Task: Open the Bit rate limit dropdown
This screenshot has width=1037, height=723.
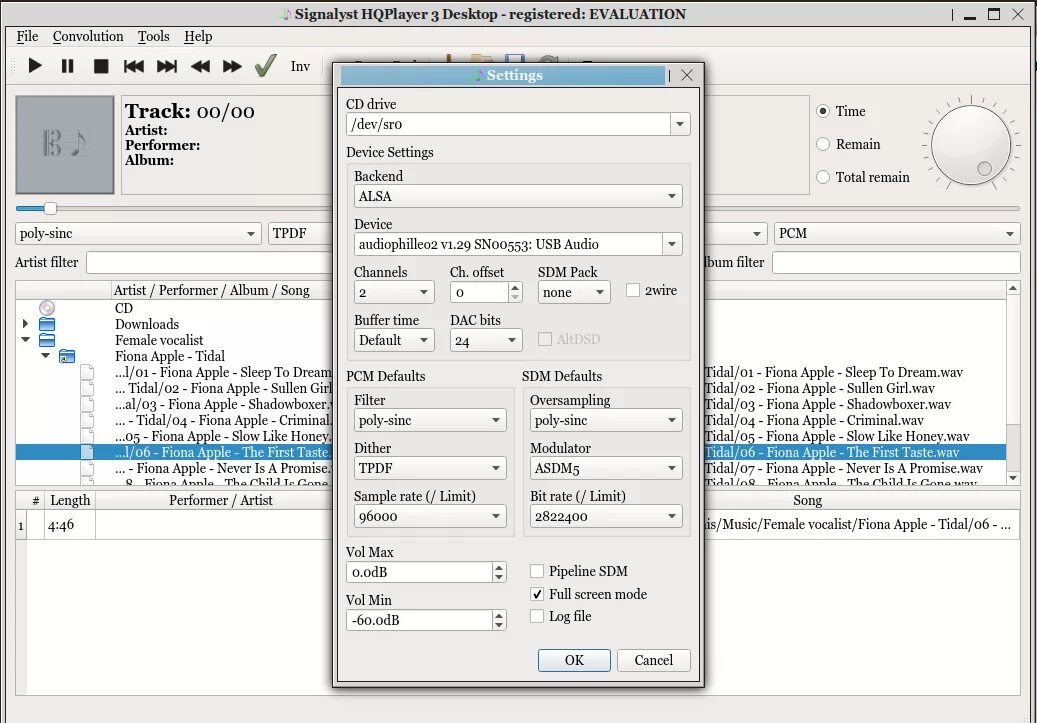Action: (606, 517)
